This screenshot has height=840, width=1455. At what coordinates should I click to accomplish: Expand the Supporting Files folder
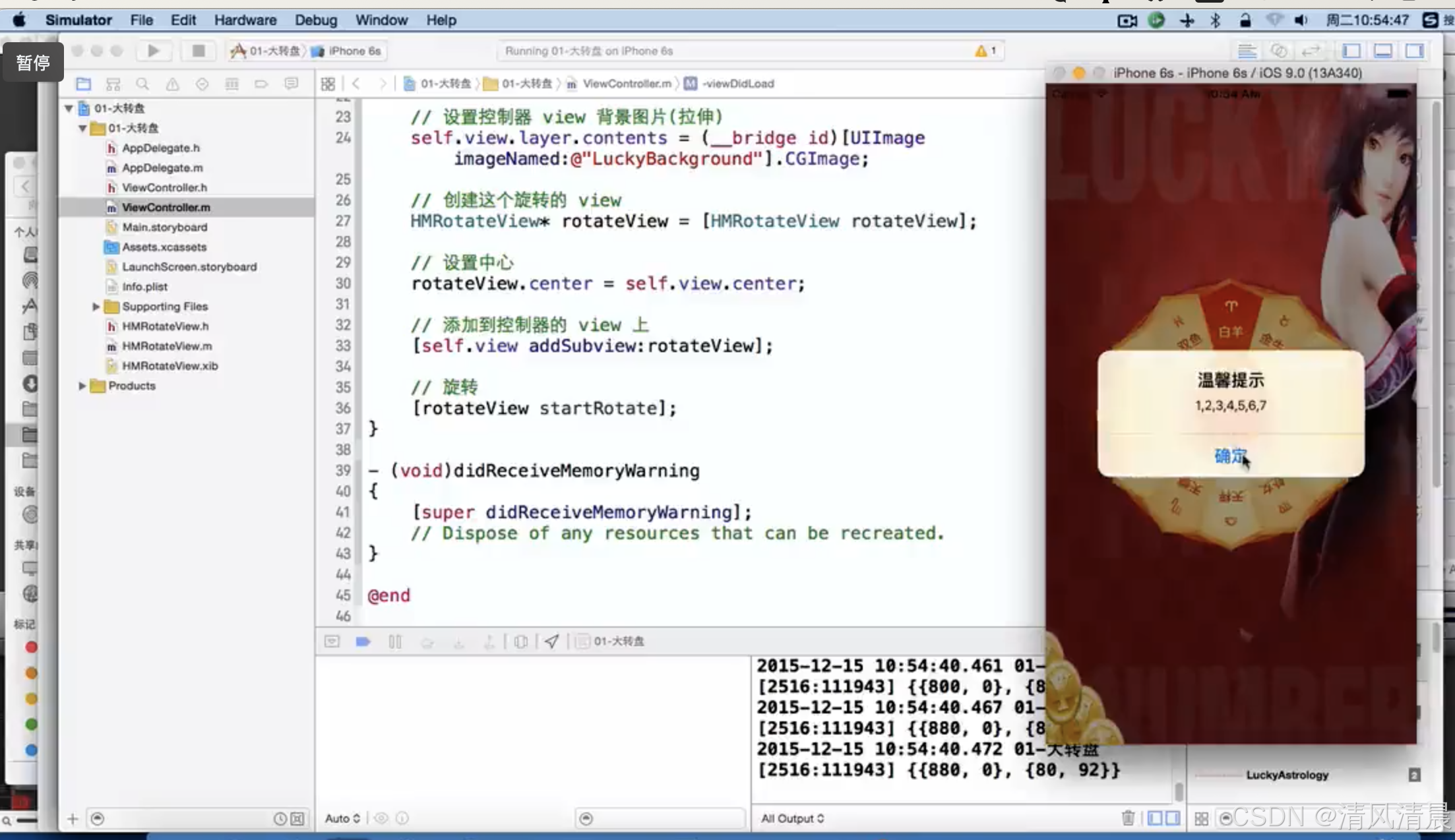[x=96, y=307]
